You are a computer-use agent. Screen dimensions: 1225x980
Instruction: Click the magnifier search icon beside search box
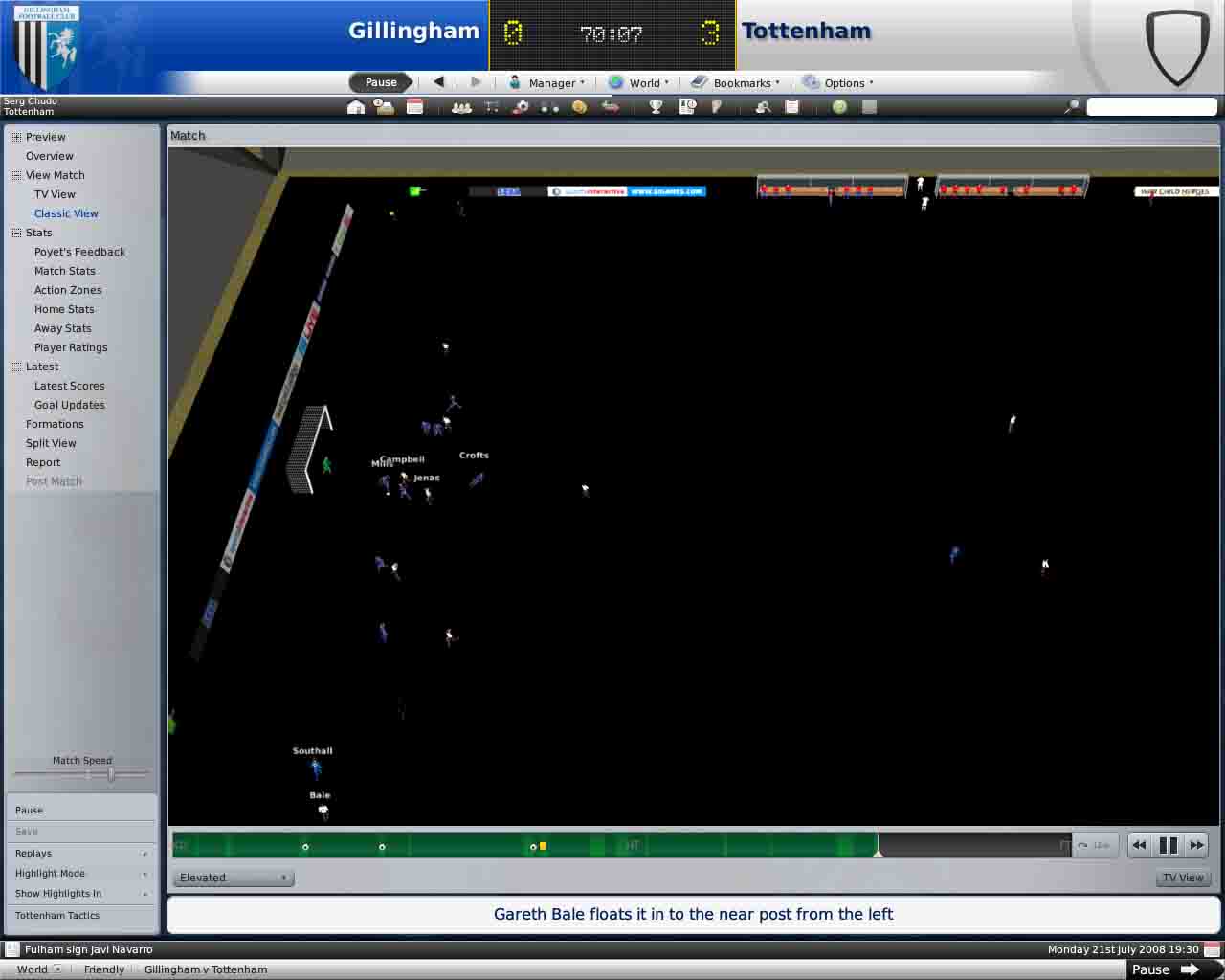1072,106
